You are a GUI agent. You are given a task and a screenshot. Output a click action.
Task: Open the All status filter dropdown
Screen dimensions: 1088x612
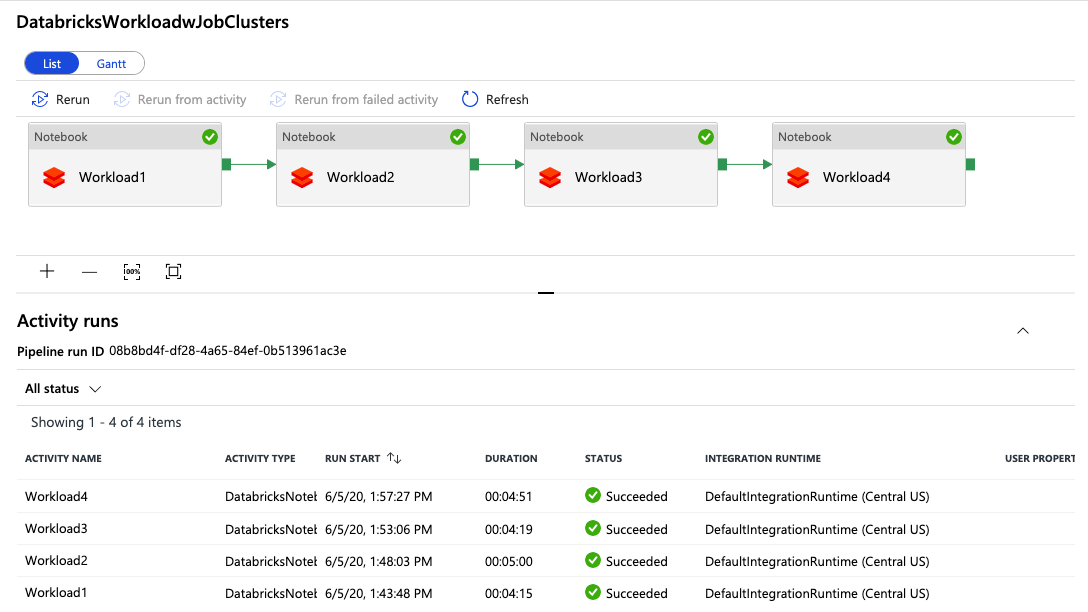[x=63, y=388]
